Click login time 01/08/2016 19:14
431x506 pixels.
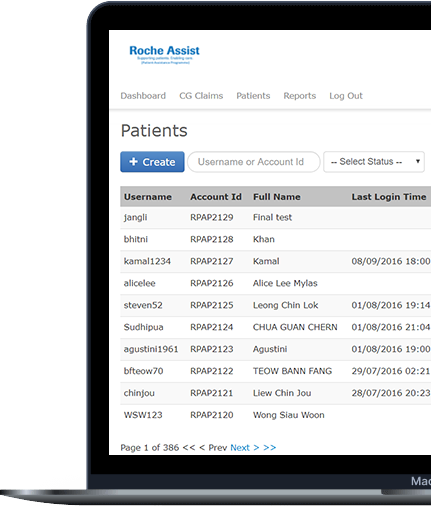pyautogui.click(x=391, y=305)
